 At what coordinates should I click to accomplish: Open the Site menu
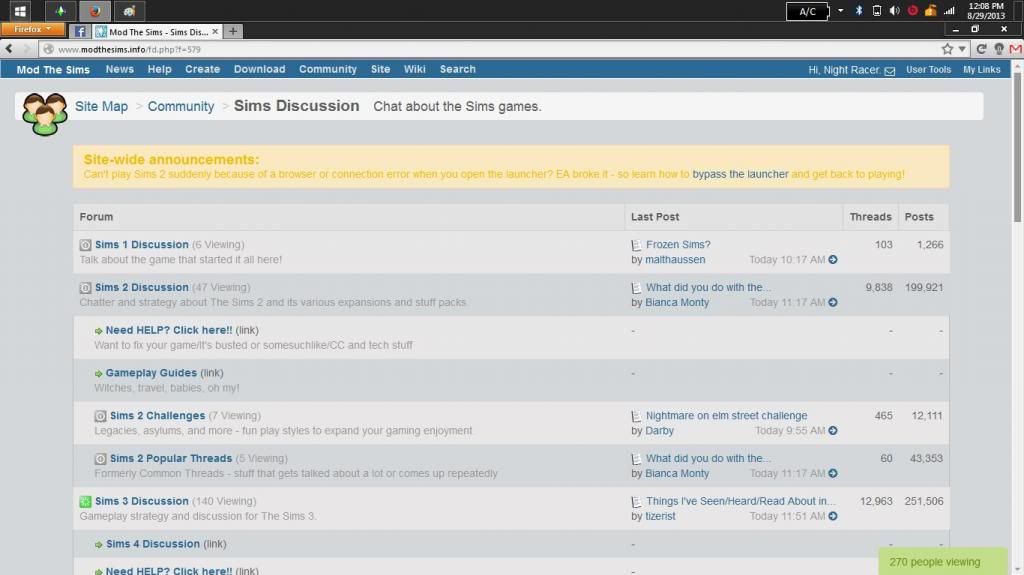click(380, 69)
